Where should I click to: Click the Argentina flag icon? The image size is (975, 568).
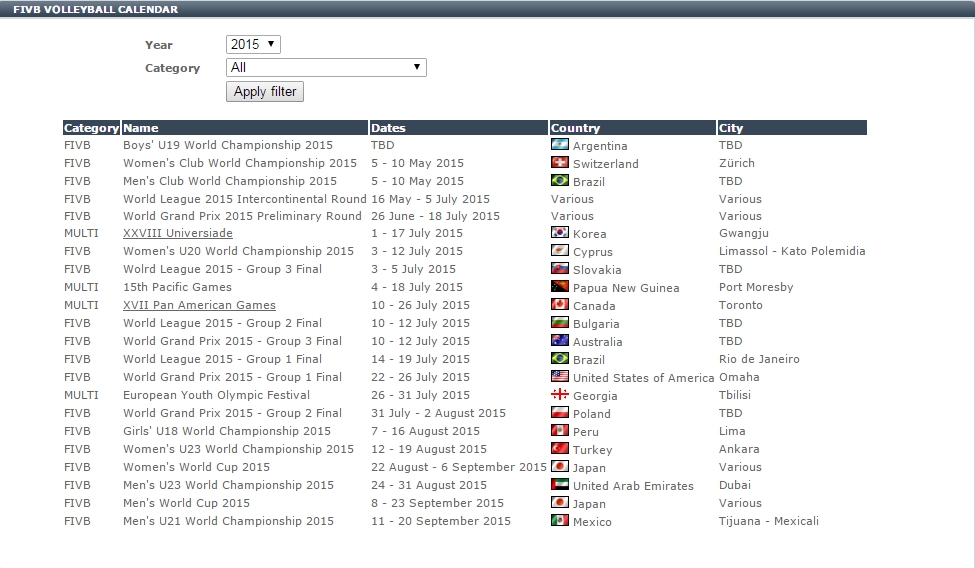coord(560,144)
